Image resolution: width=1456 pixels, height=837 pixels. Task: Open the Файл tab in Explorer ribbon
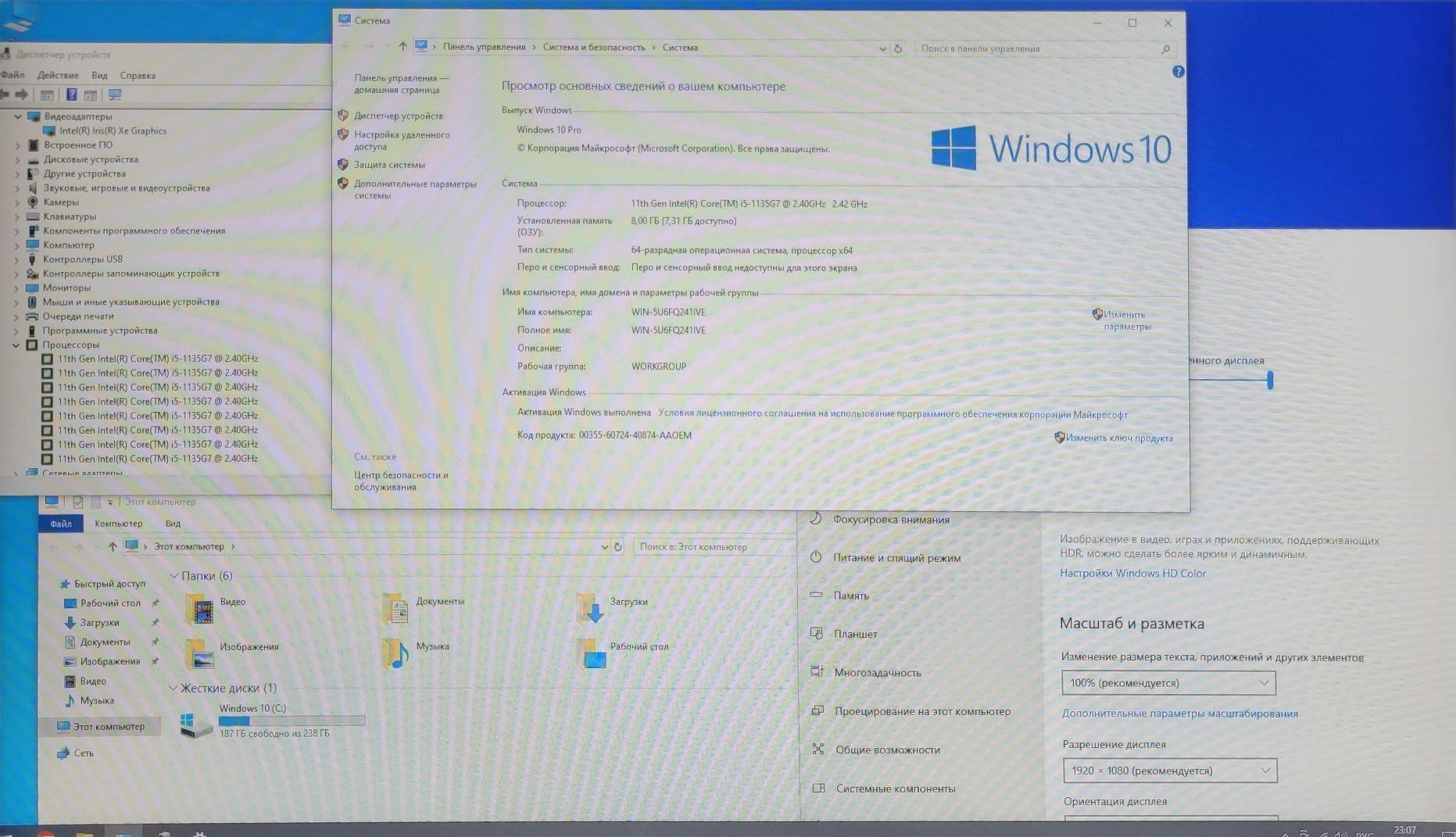click(x=61, y=524)
